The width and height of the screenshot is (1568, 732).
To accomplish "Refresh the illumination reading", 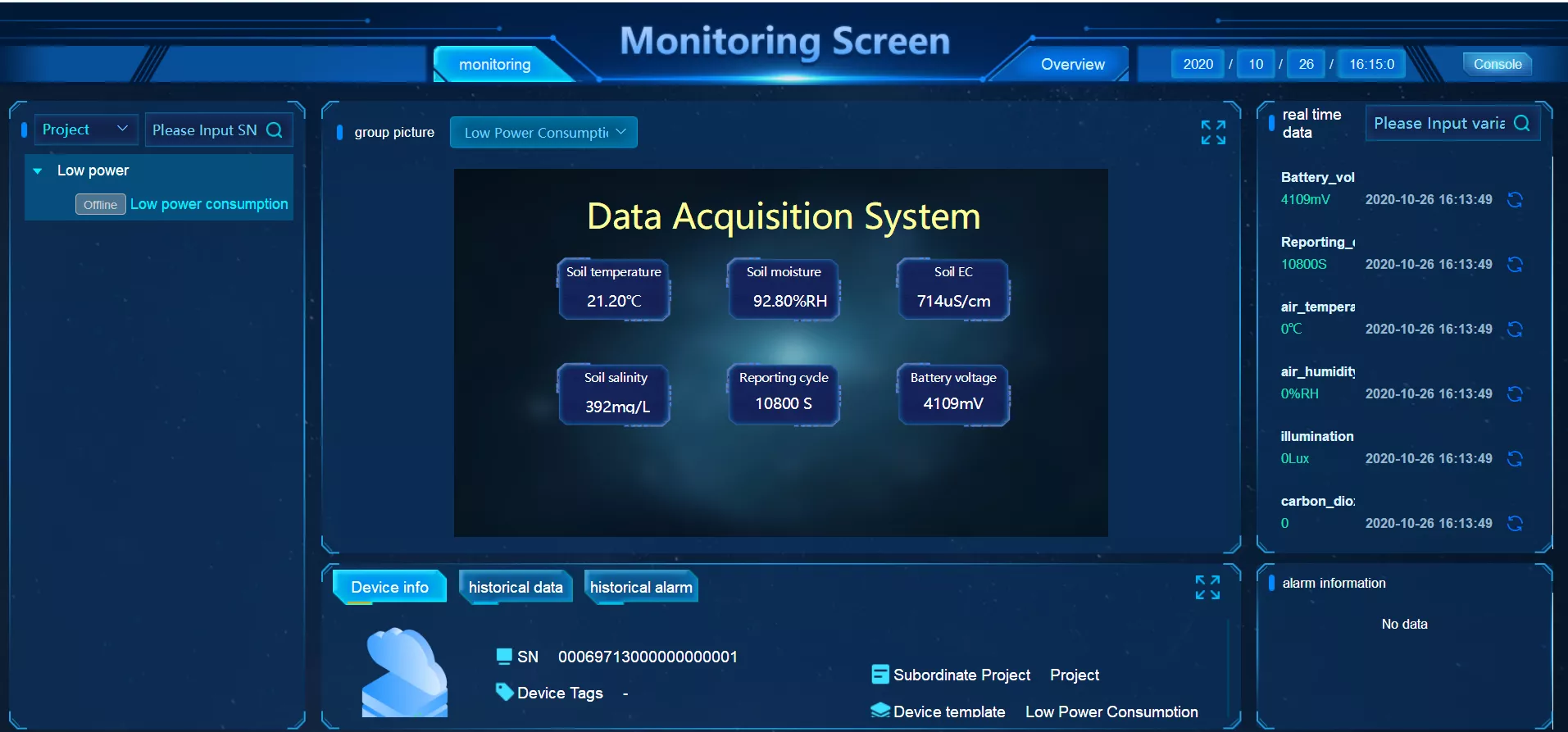I will (x=1515, y=458).
